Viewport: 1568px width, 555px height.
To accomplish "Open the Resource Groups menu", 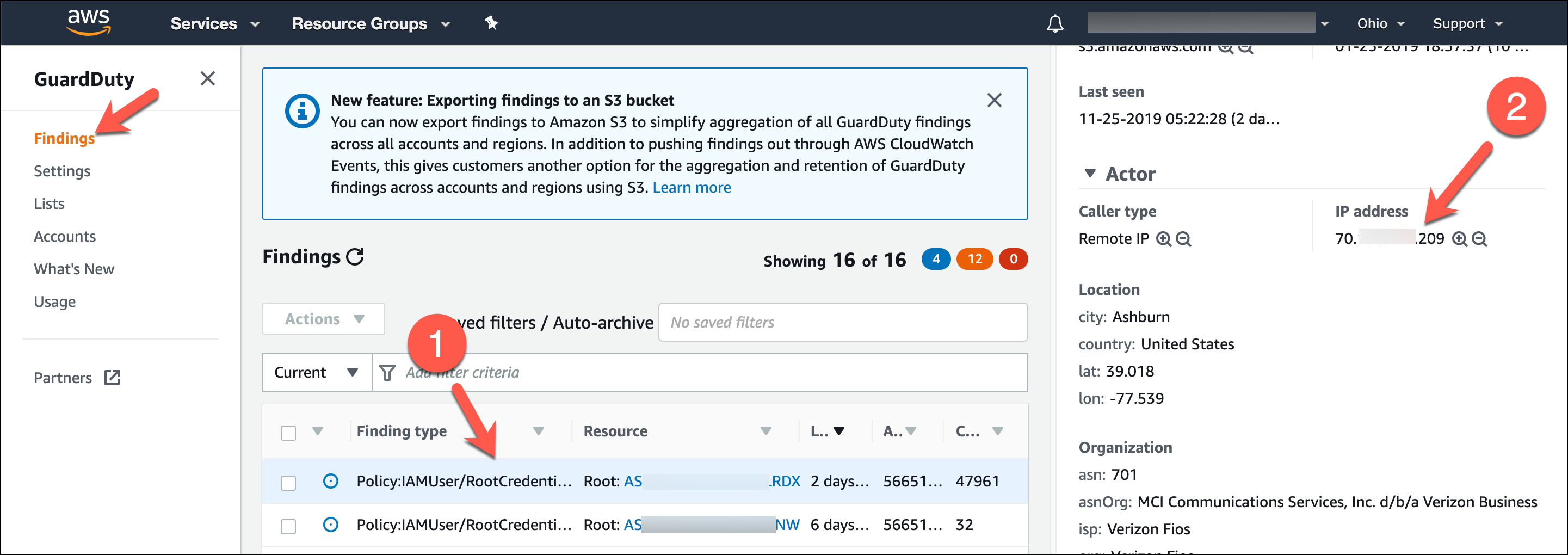I will [x=371, y=24].
